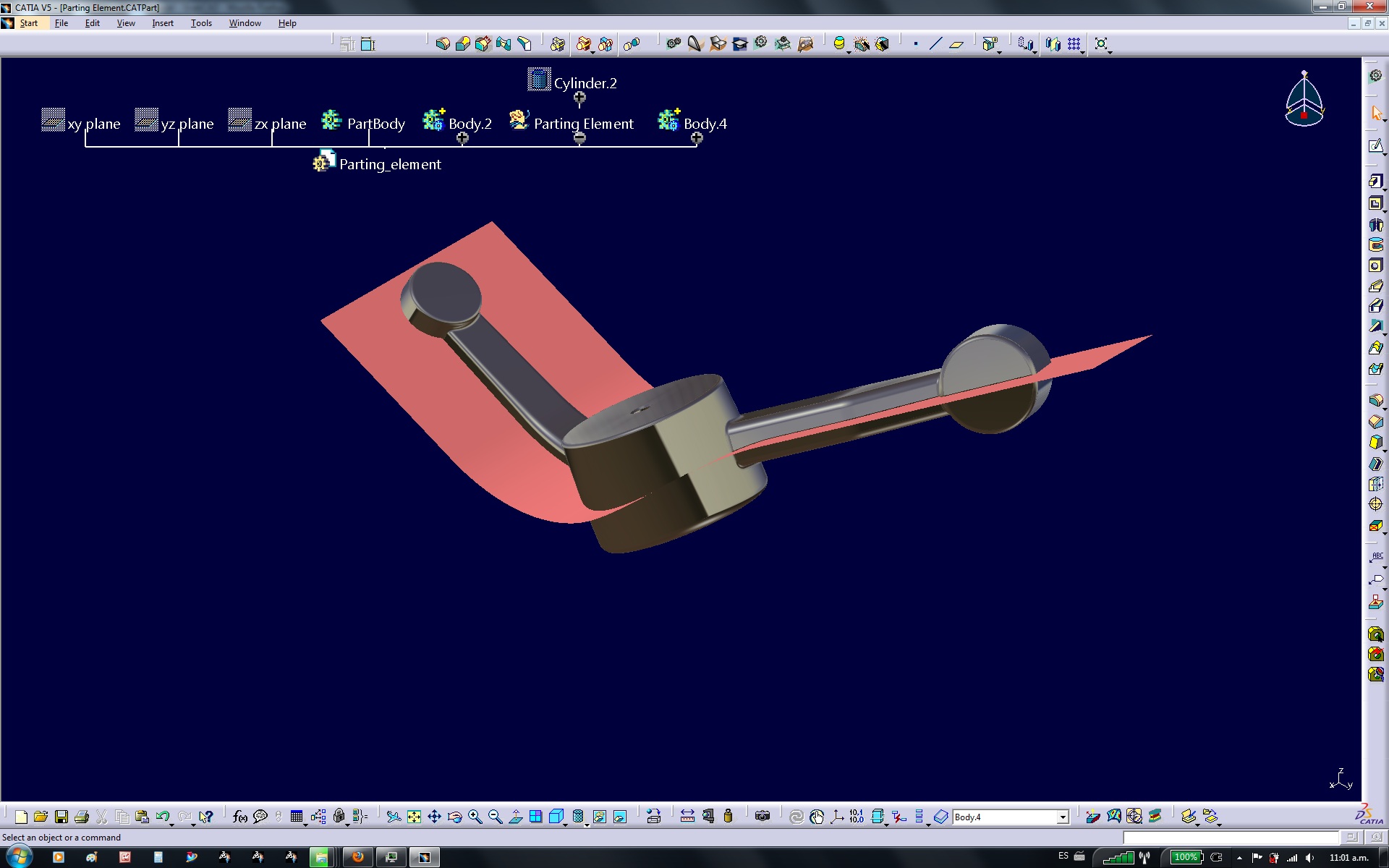Click the Zoom In magnifier icon
The image size is (1389, 868).
(475, 817)
